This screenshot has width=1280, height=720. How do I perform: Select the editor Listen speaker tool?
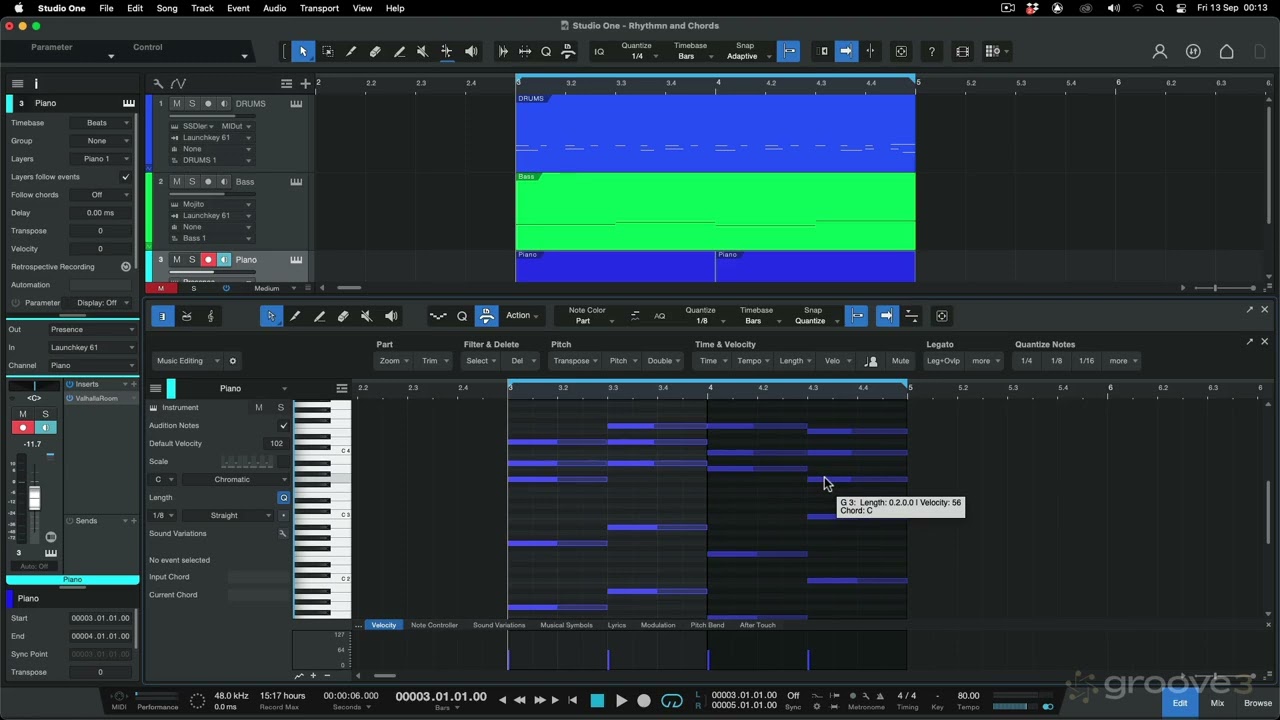click(x=391, y=316)
